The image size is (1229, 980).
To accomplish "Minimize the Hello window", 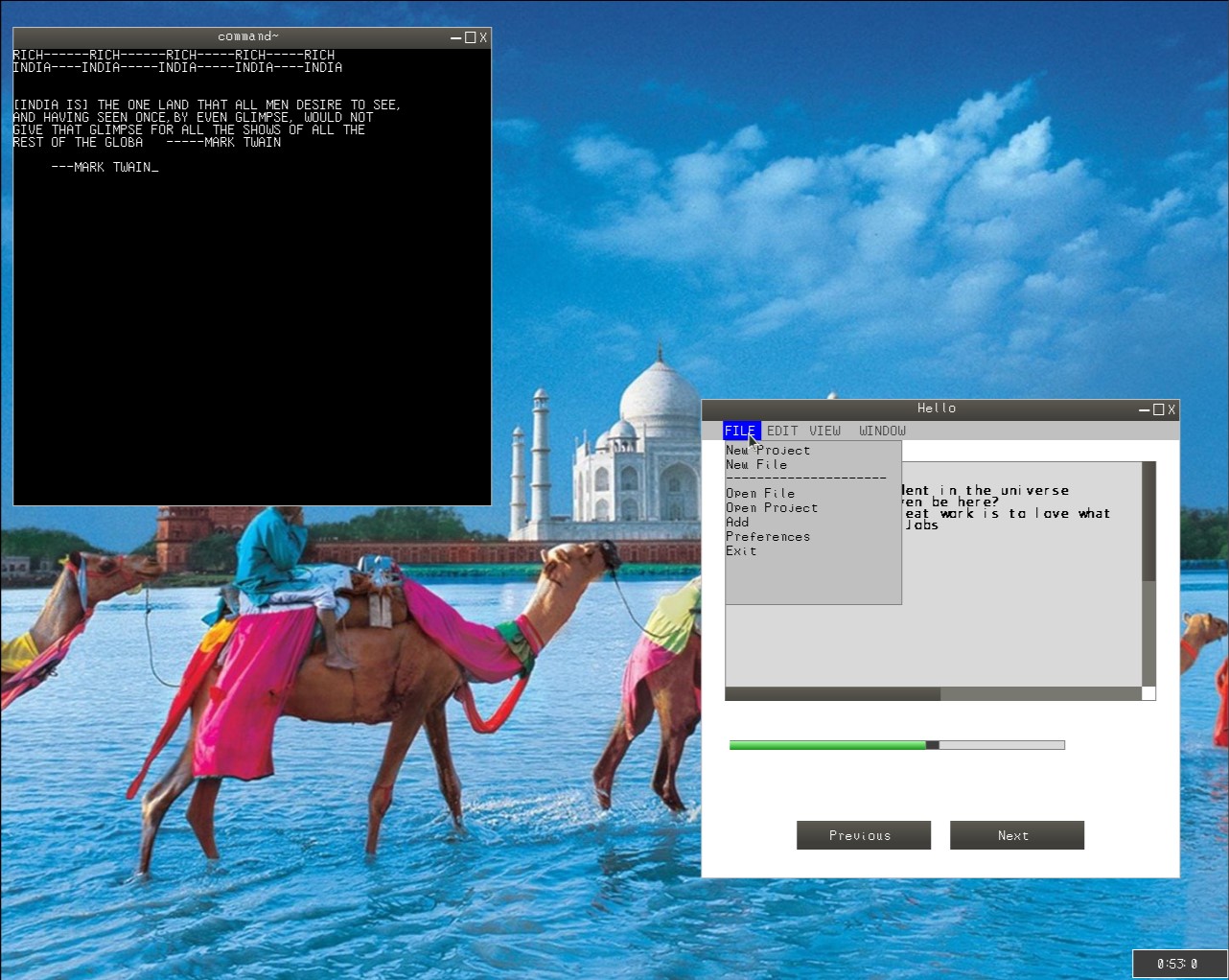I will pos(1145,409).
